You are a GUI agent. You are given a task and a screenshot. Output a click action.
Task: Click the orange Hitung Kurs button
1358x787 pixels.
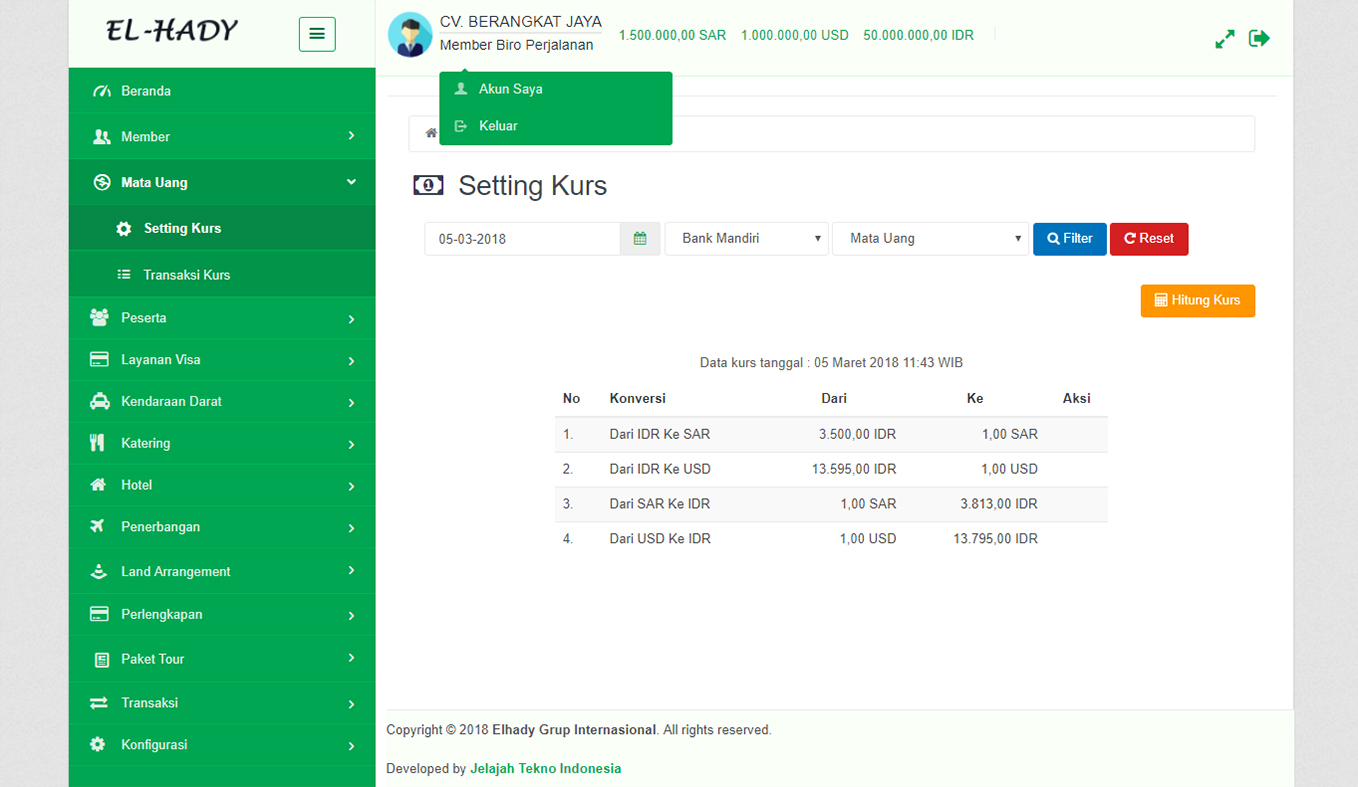tap(1197, 301)
